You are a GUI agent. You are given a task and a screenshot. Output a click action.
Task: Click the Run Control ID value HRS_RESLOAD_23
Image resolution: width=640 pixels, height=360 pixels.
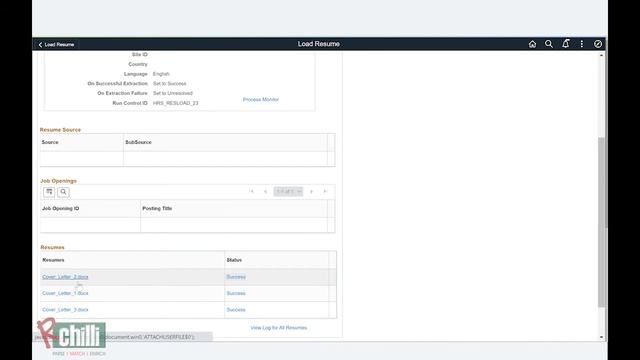[x=176, y=103]
